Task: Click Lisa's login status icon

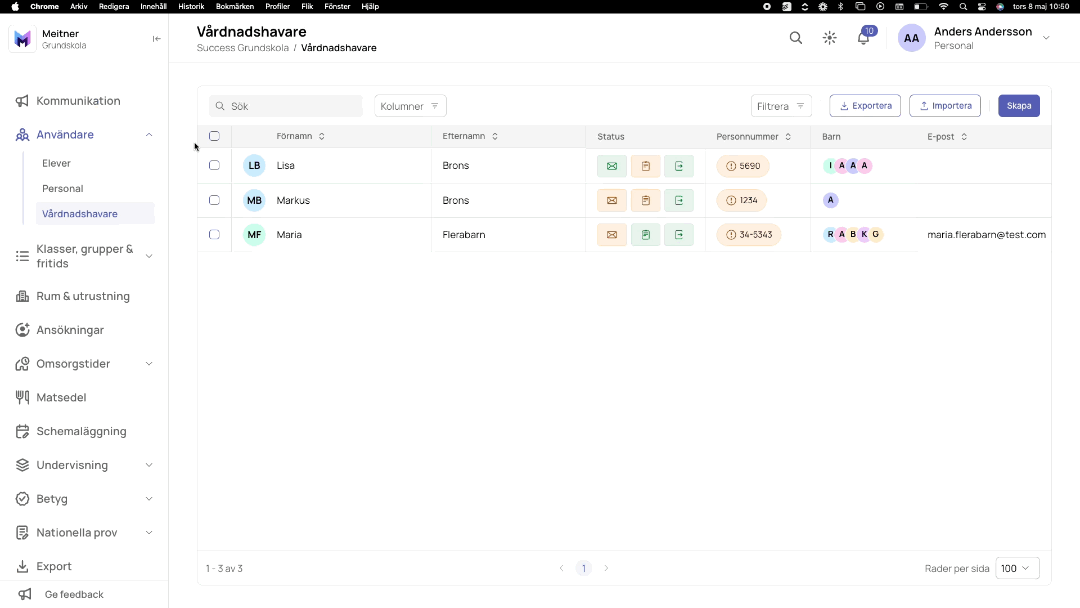Action: pos(678,166)
